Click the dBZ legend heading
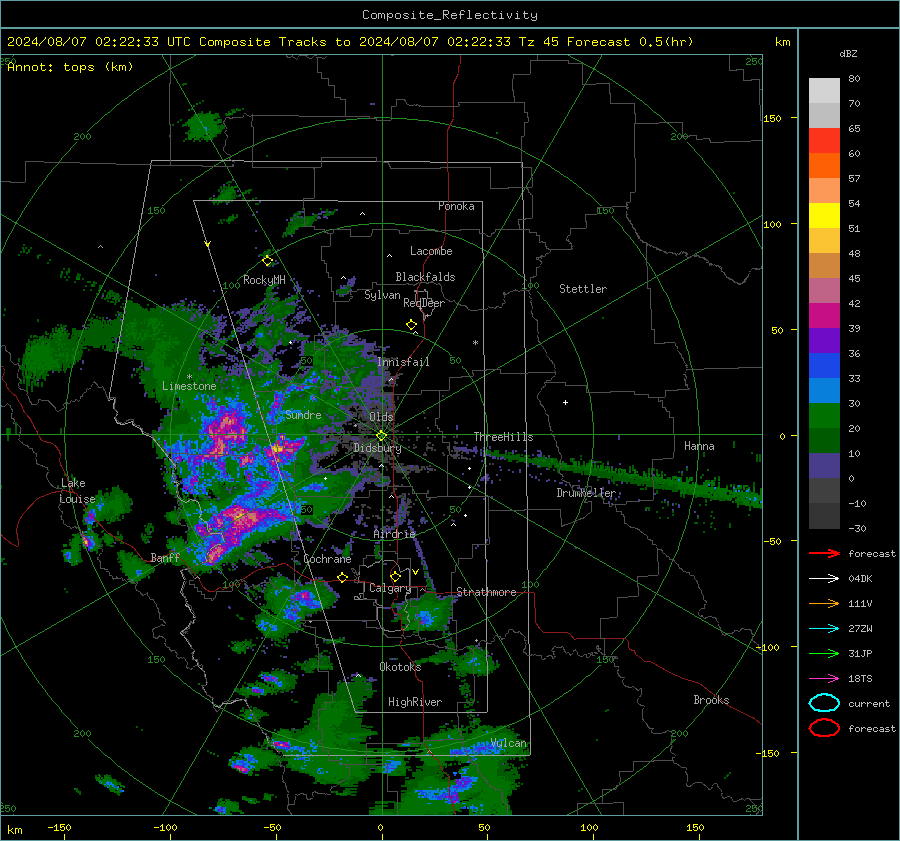900x841 pixels. pyautogui.click(x=848, y=54)
